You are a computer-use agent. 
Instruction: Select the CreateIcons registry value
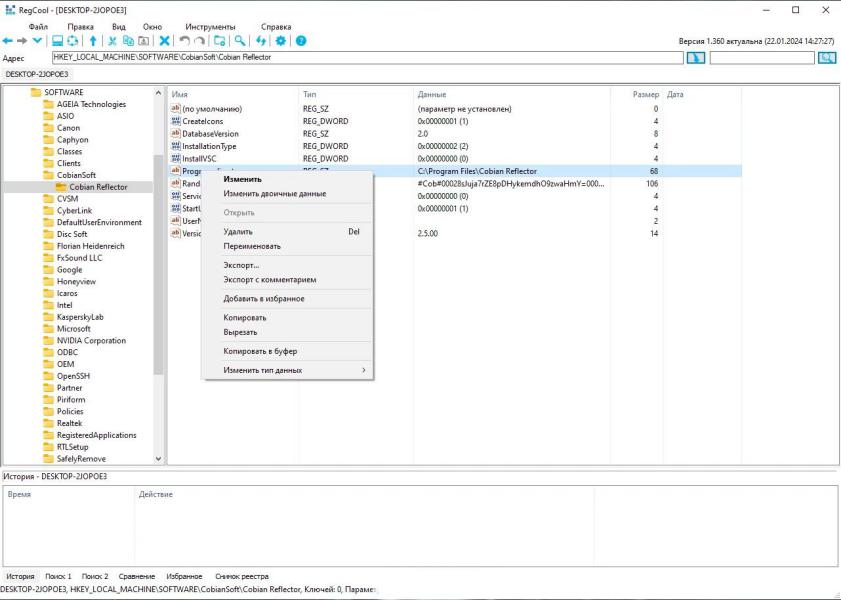pyautogui.click(x=202, y=121)
